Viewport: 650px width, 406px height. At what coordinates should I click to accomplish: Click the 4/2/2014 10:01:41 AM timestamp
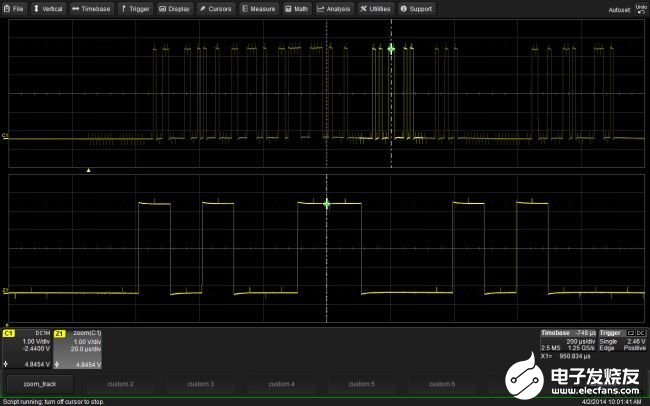612,402
